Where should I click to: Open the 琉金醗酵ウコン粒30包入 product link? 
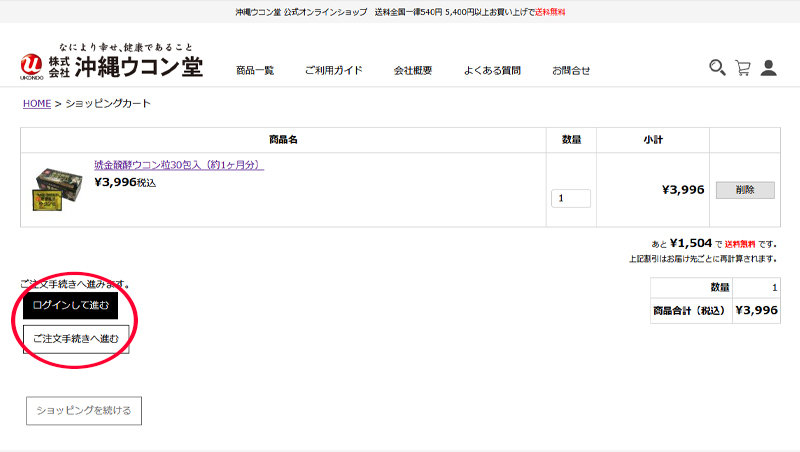(178, 165)
